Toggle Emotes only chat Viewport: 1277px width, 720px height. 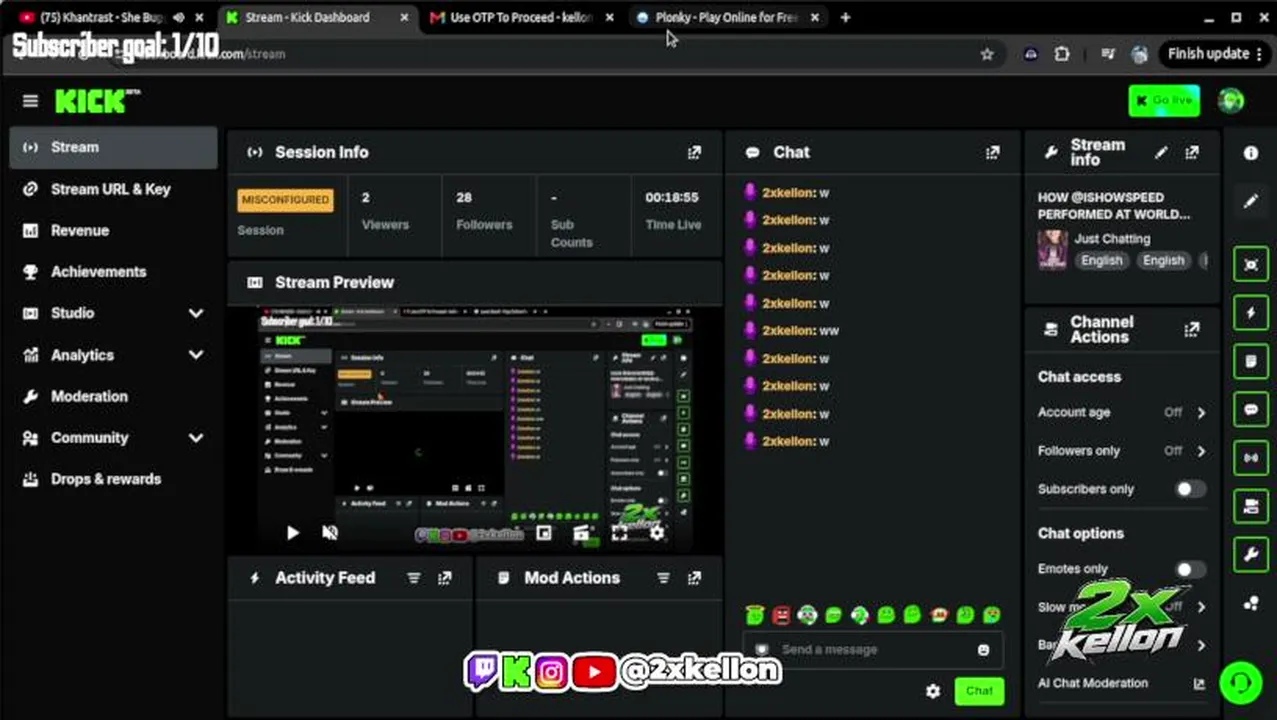coord(1189,569)
